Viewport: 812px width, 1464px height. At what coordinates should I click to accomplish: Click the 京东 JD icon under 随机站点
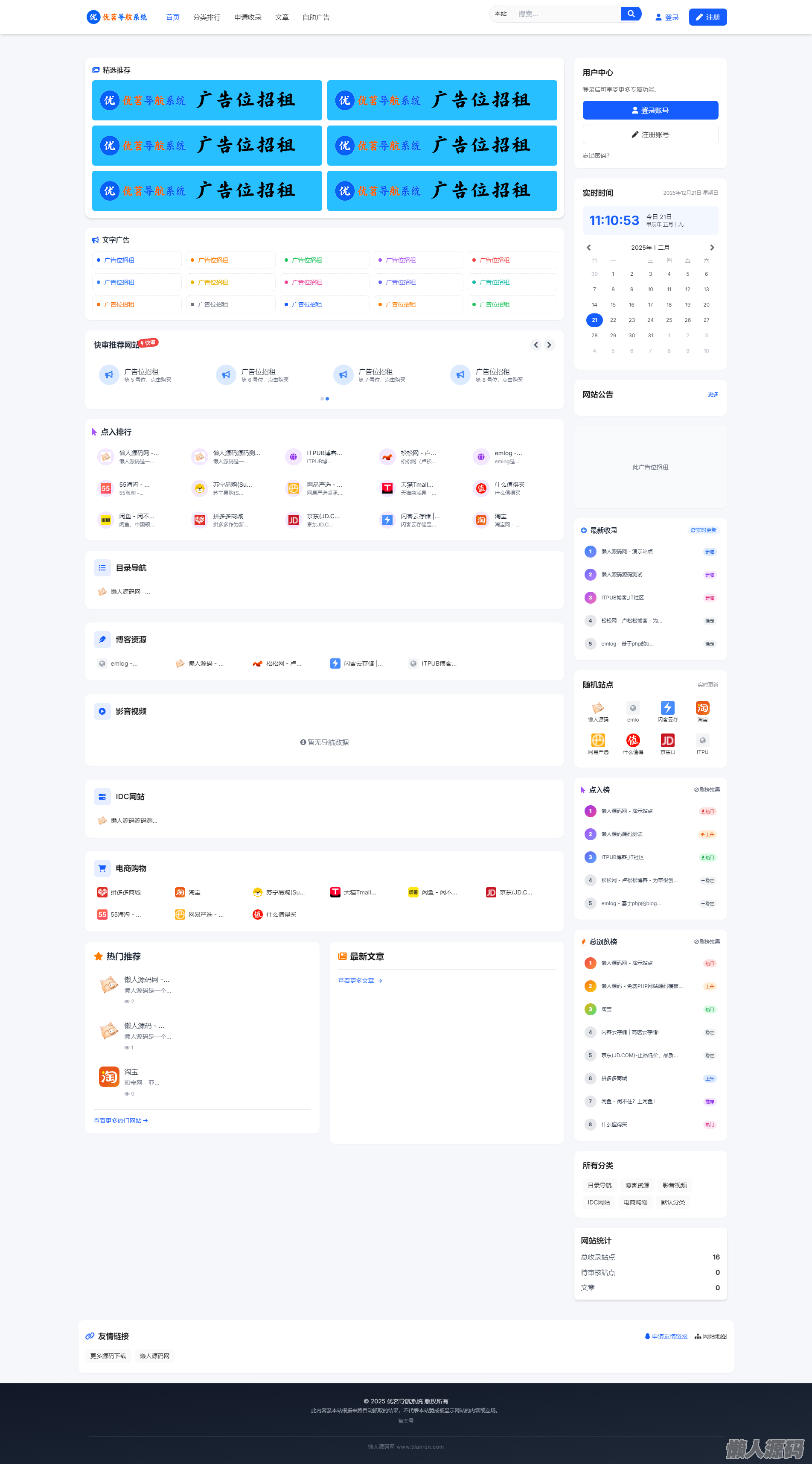pos(668,740)
